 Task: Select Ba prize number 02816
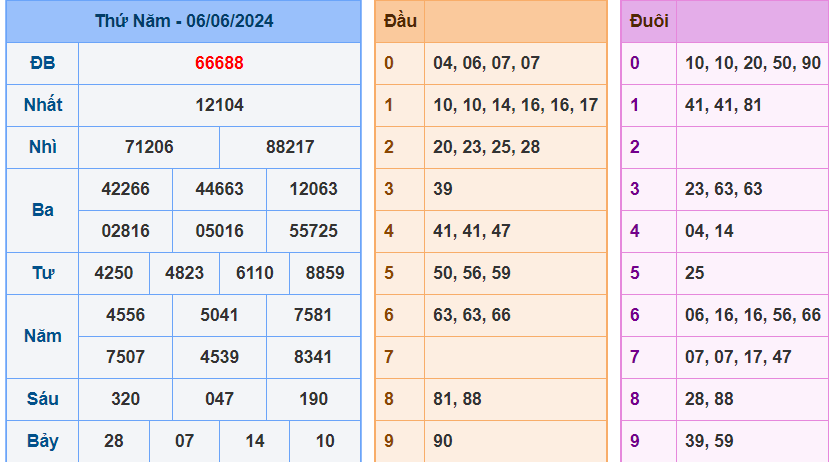125,231
